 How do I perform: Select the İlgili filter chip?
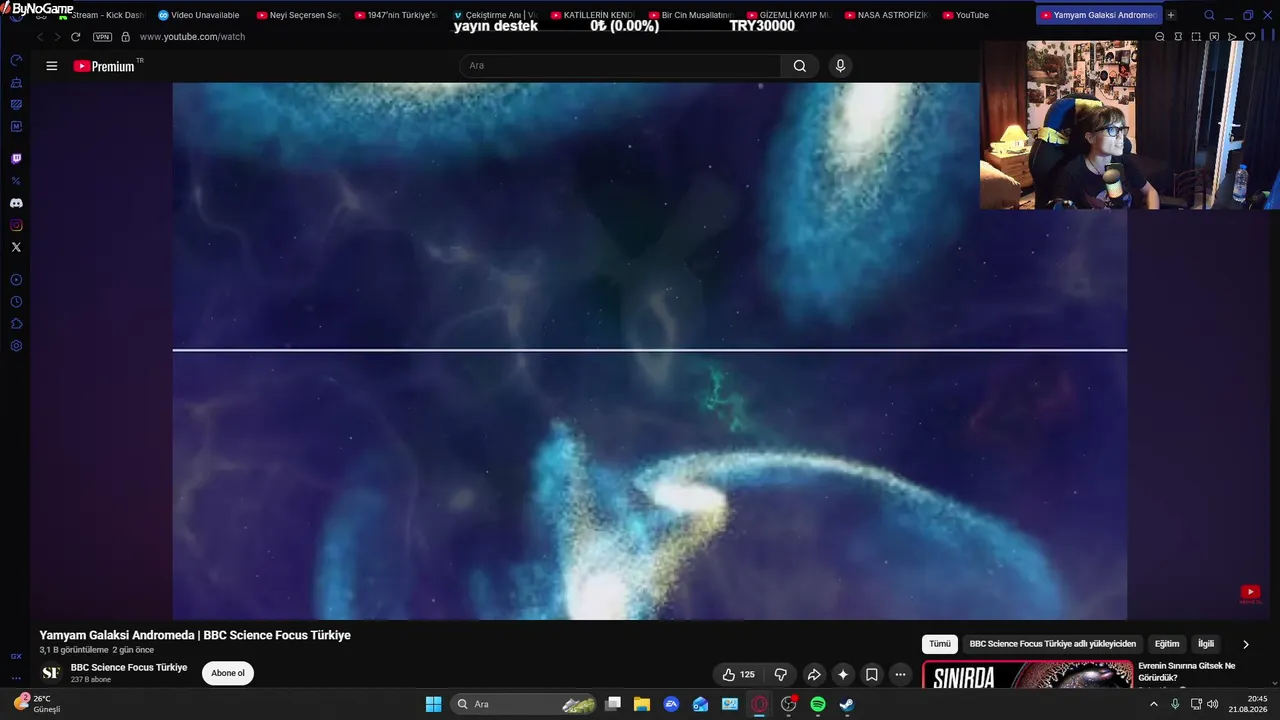click(x=1206, y=644)
